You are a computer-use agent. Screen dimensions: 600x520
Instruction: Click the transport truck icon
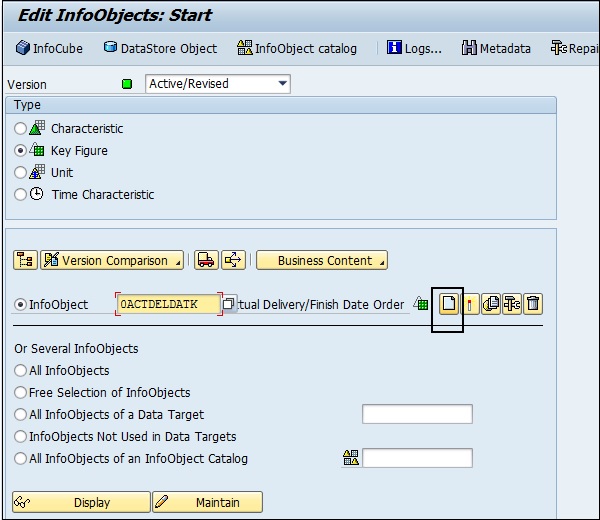pyautogui.click(x=206, y=260)
